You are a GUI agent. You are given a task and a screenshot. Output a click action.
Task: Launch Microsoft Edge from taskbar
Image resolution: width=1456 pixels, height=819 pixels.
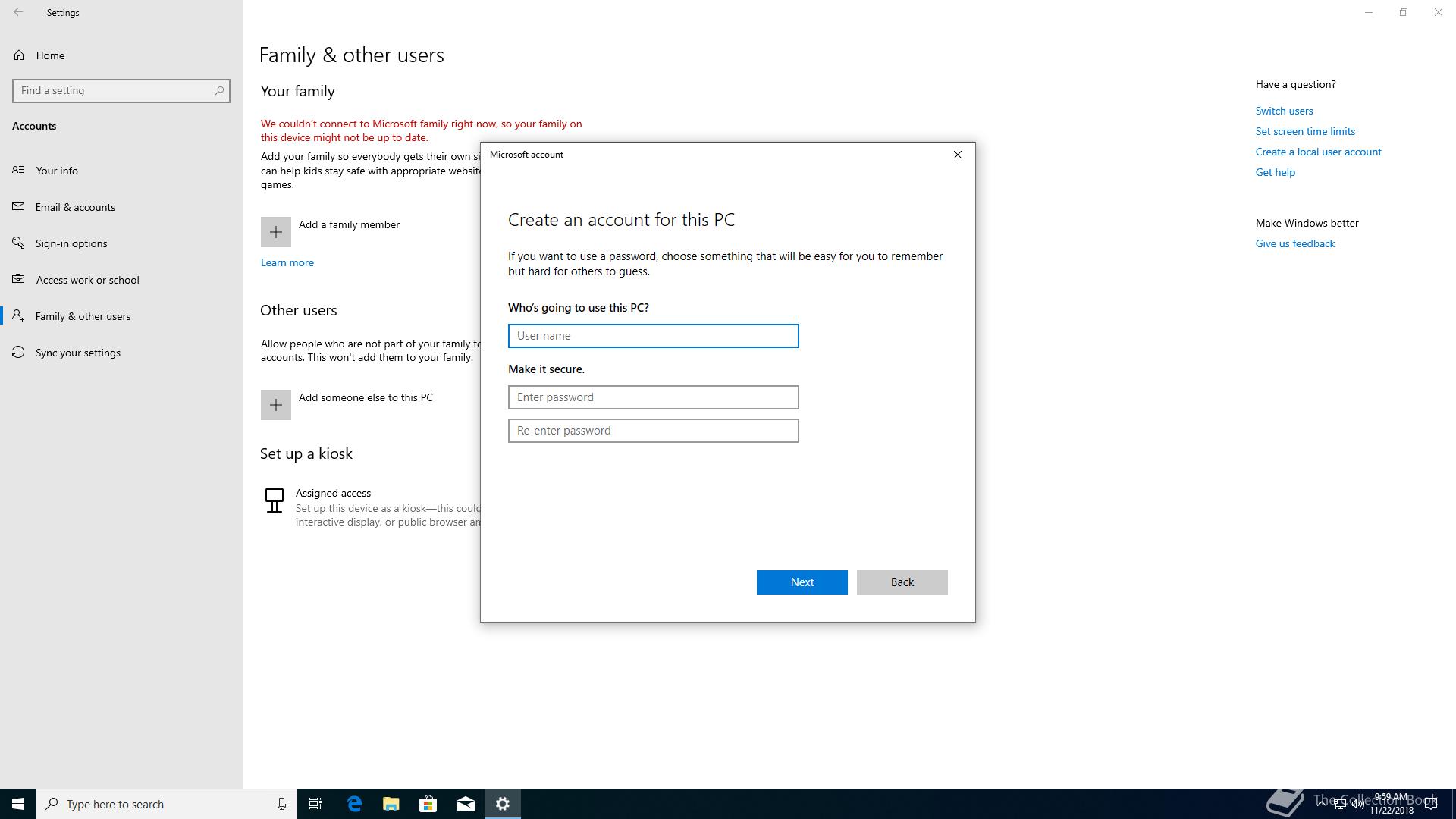[x=354, y=804]
